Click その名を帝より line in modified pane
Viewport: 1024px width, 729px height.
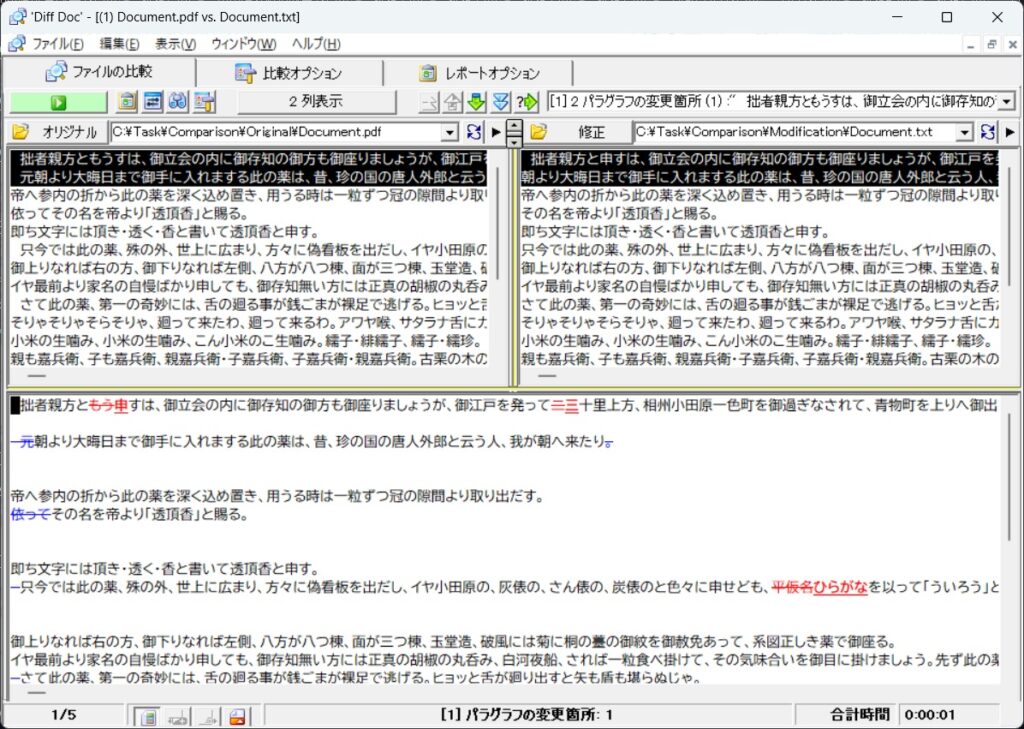pos(620,214)
